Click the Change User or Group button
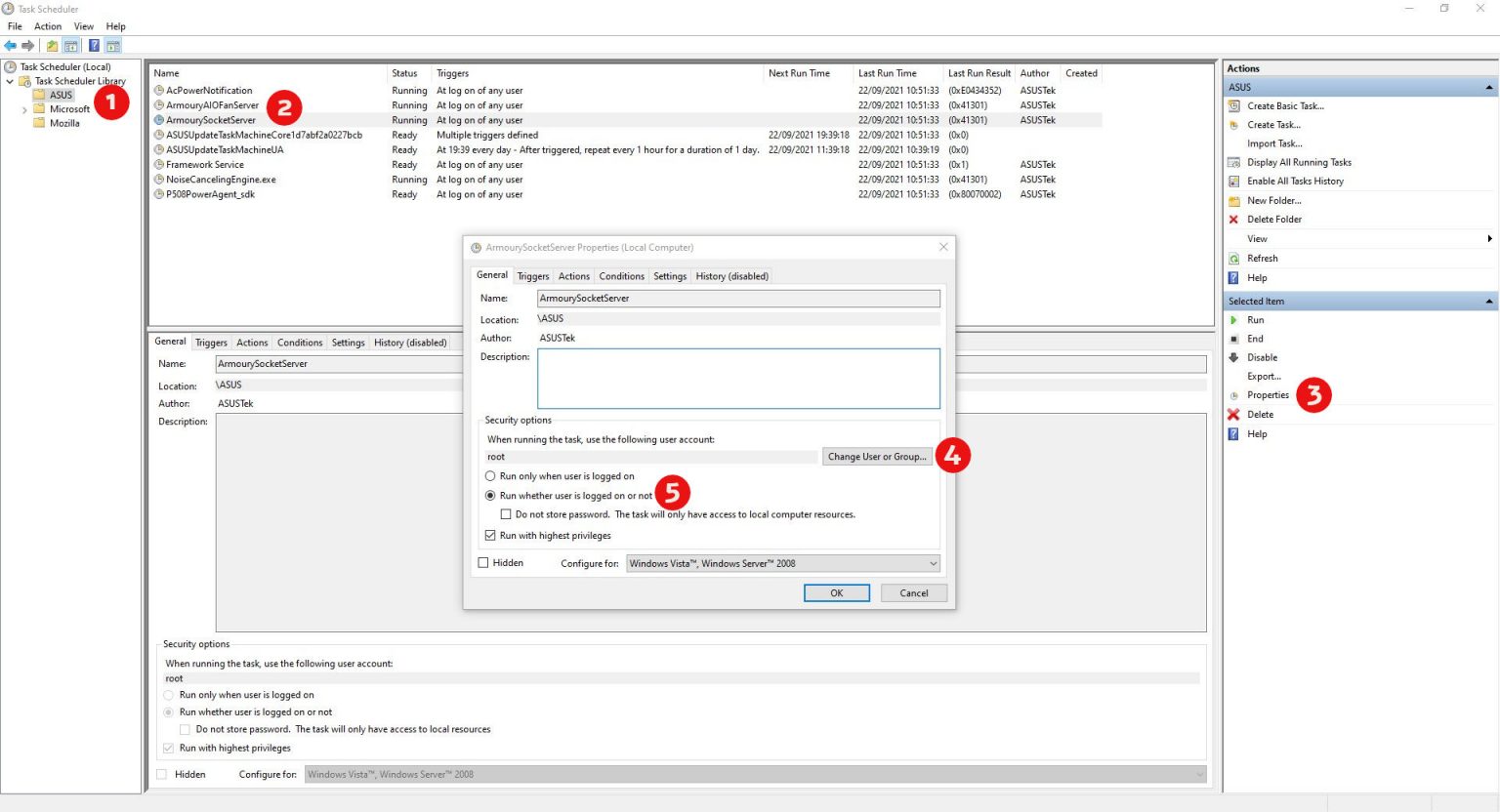The height and width of the screenshot is (812, 1500). point(876,457)
